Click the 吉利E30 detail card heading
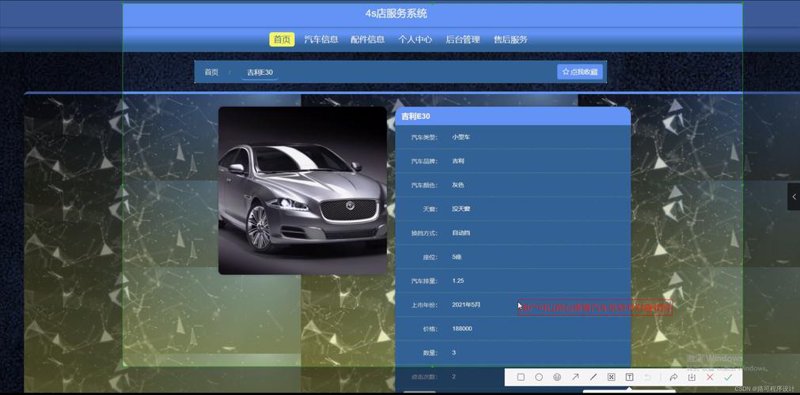This screenshot has width=800, height=395. click(416, 116)
